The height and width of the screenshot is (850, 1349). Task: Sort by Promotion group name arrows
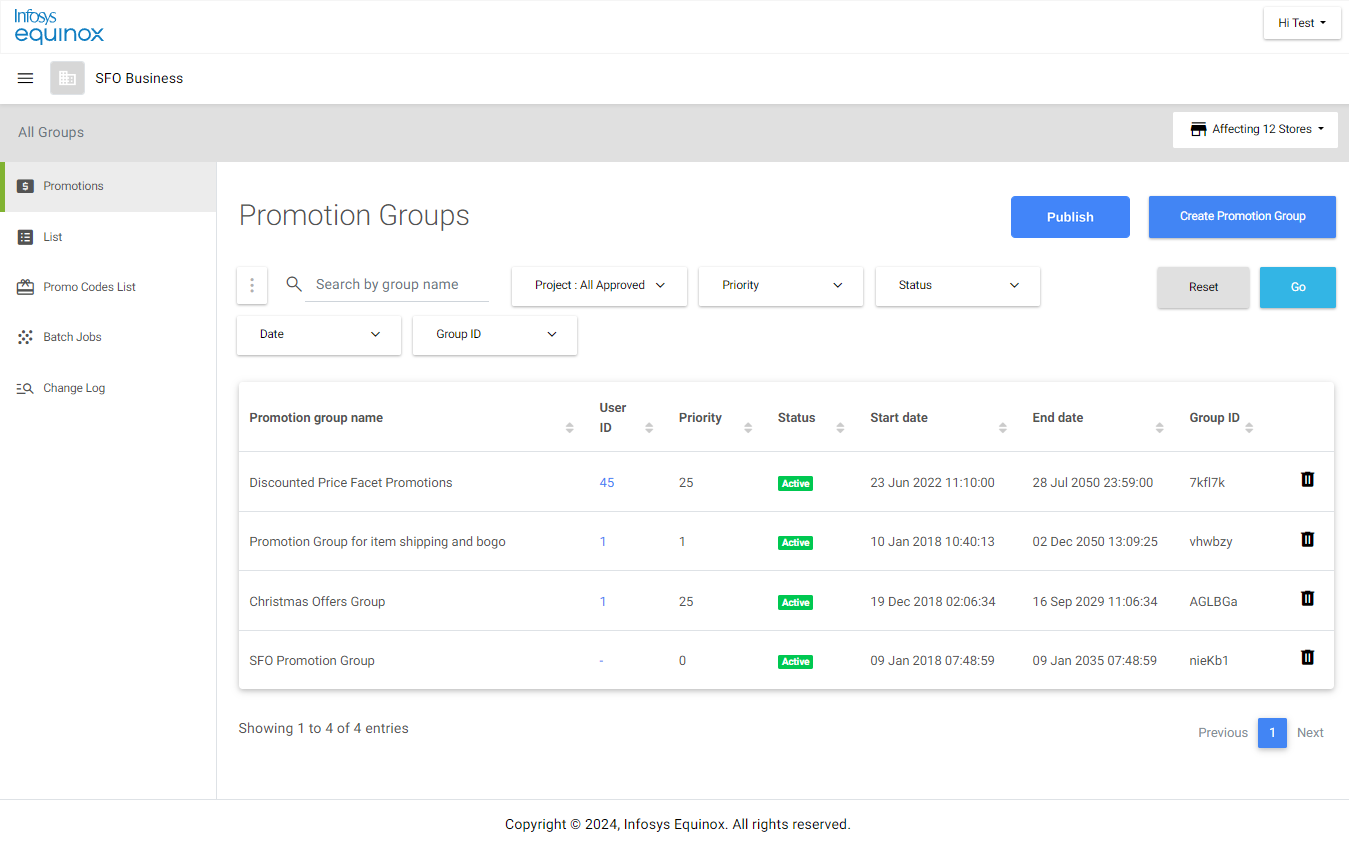570,427
